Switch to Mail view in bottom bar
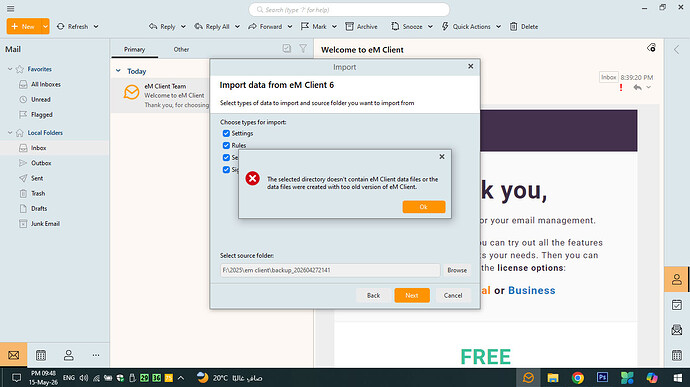This screenshot has height=387, width=690. 14,355
